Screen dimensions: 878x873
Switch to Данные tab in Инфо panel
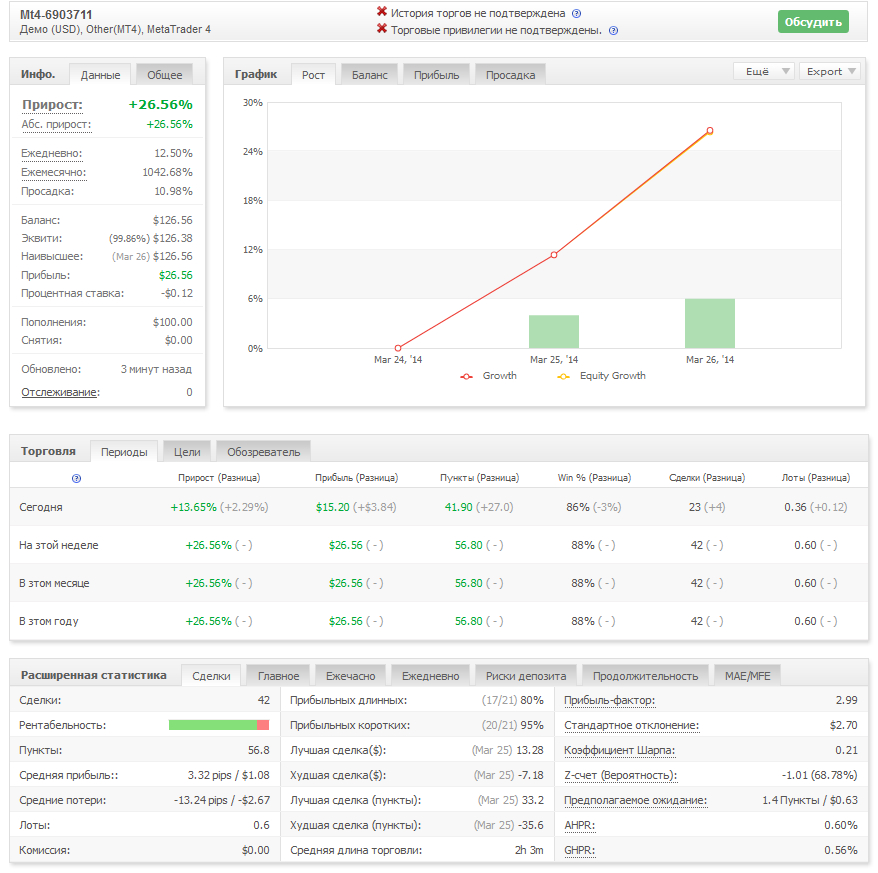click(x=100, y=74)
